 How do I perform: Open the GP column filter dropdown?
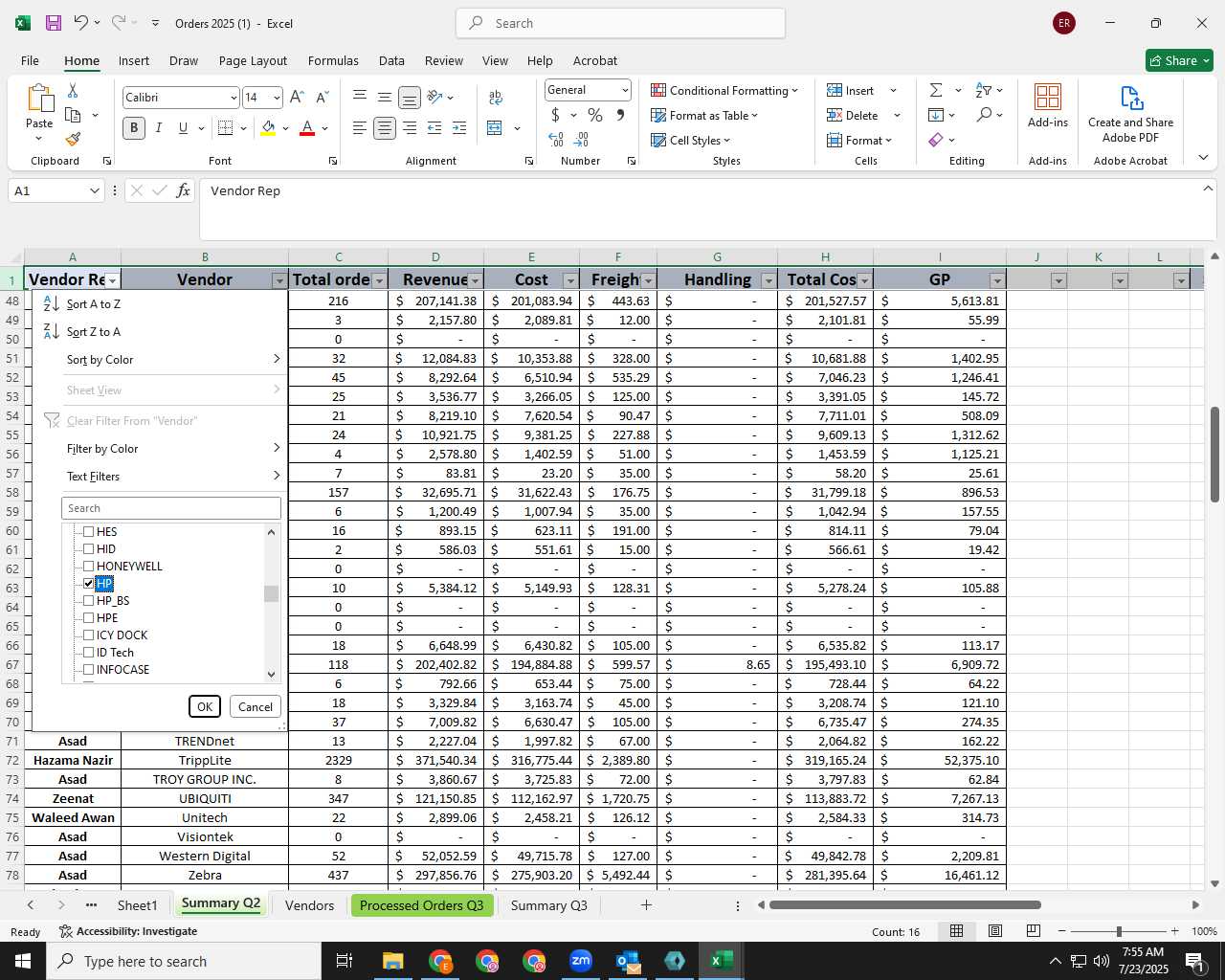[x=997, y=280]
